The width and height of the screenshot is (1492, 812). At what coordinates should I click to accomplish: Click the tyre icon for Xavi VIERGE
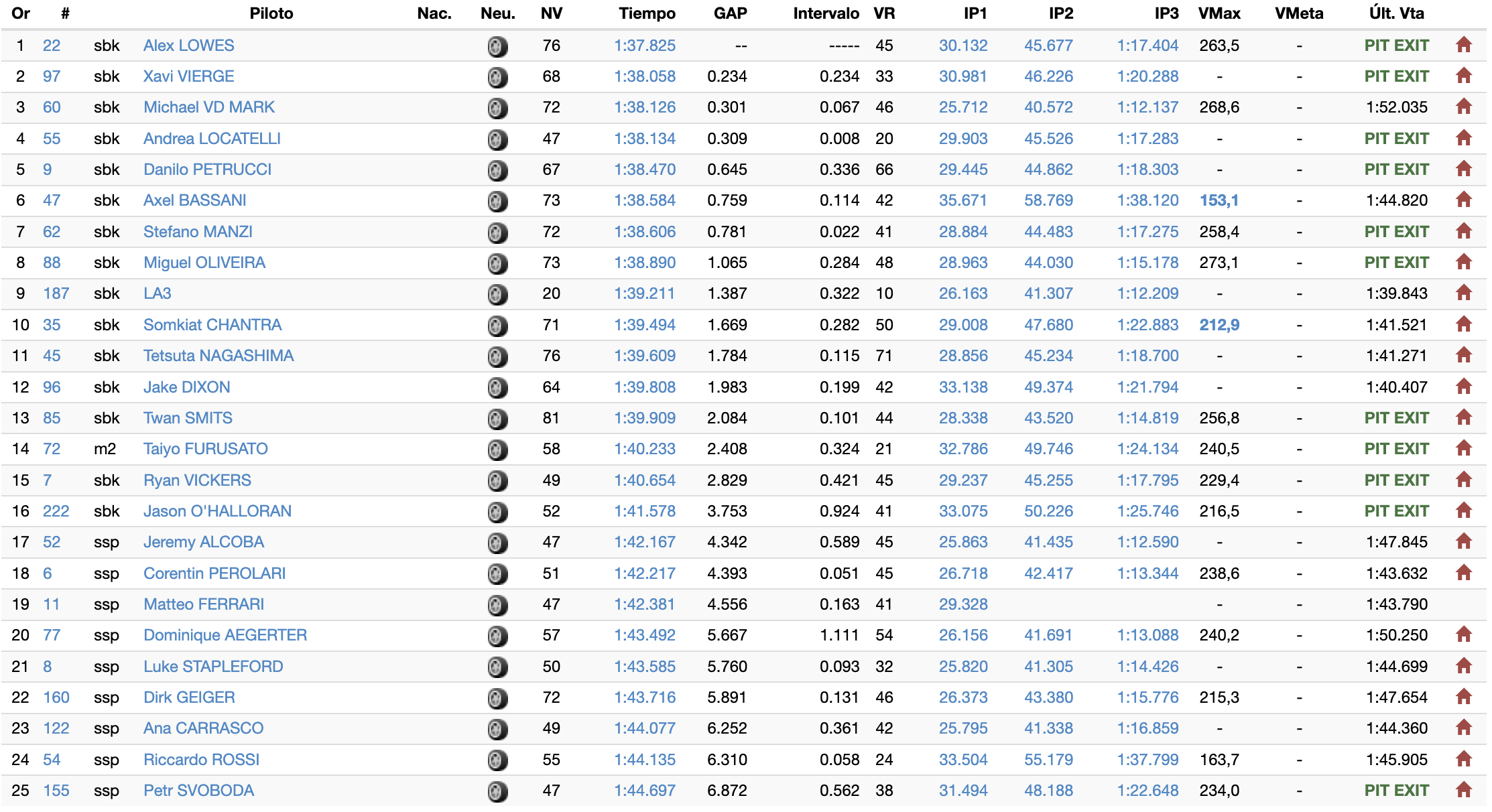497,77
